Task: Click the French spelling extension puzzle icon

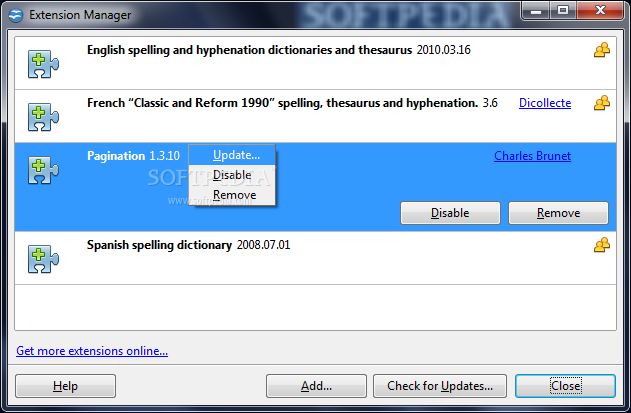Action: [x=43, y=117]
